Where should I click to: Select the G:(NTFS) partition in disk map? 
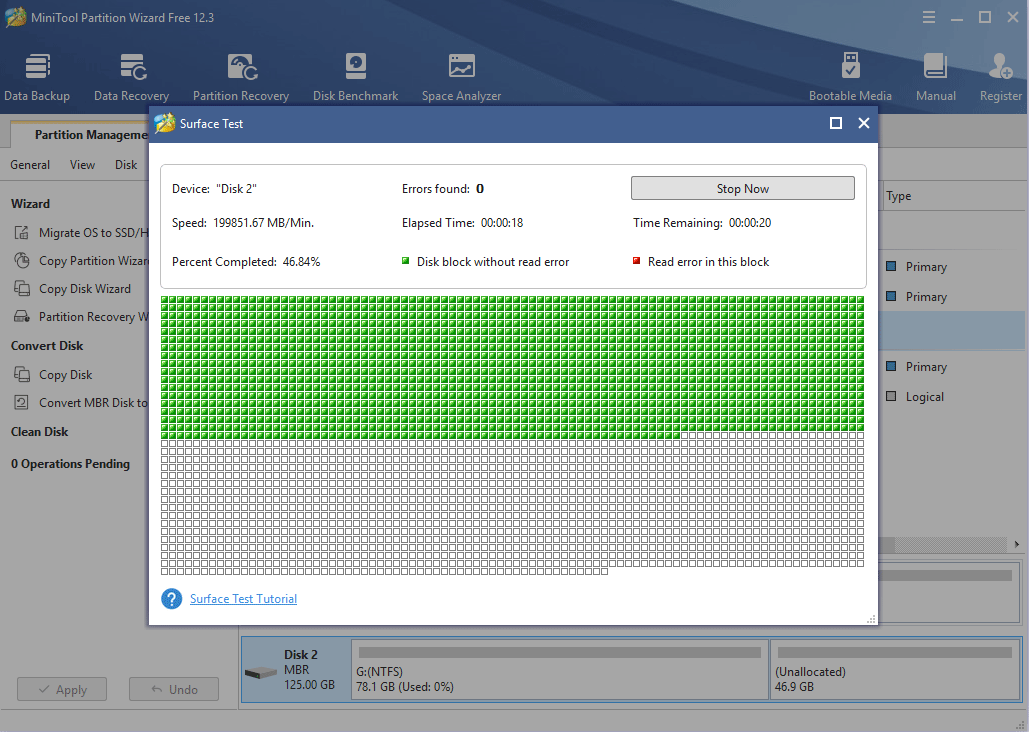pos(560,670)
